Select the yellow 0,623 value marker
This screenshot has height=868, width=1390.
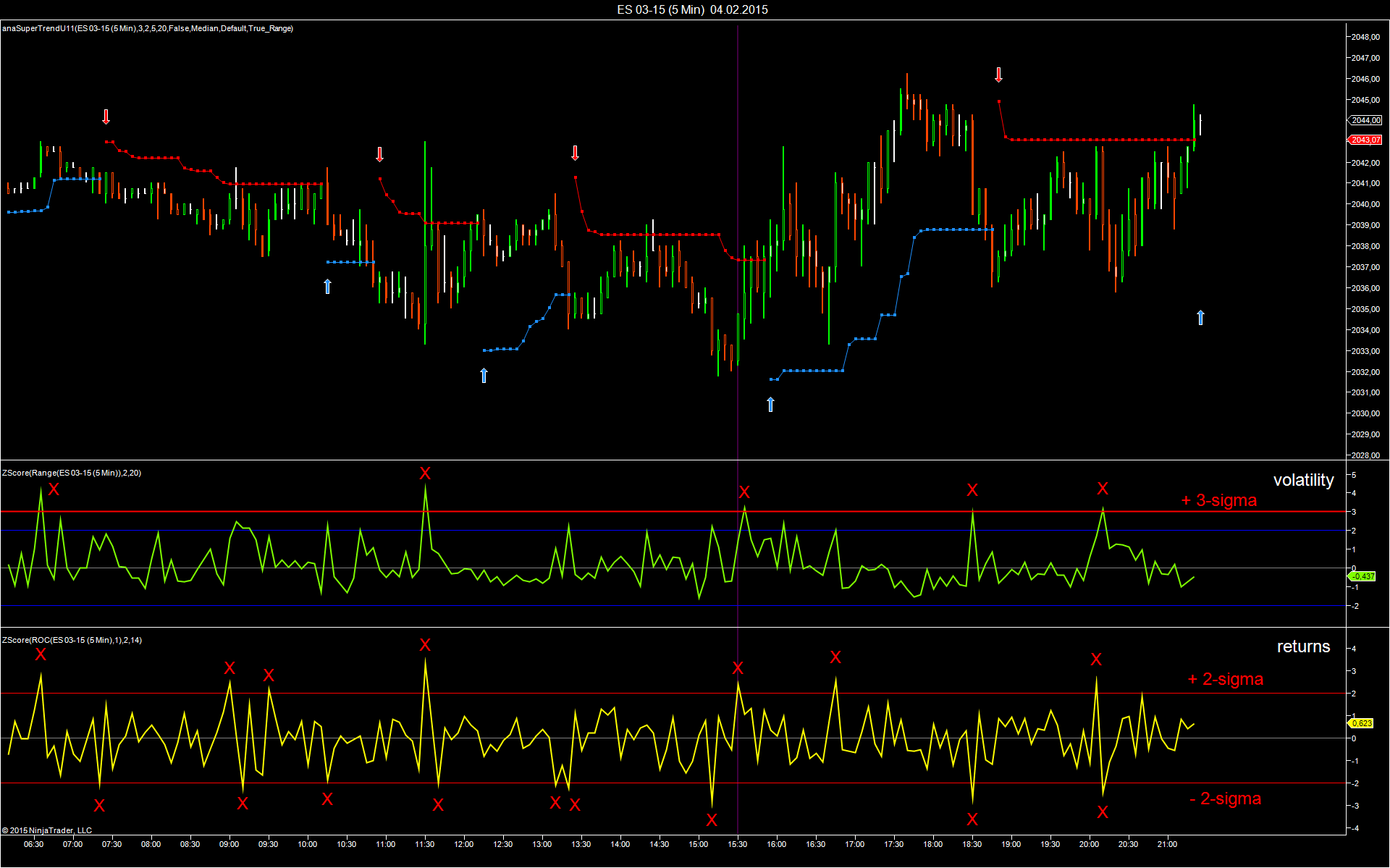coord(1361,723)
